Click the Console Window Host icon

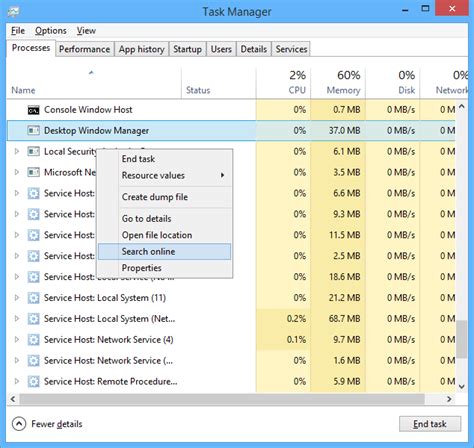[x=33, y=110]
